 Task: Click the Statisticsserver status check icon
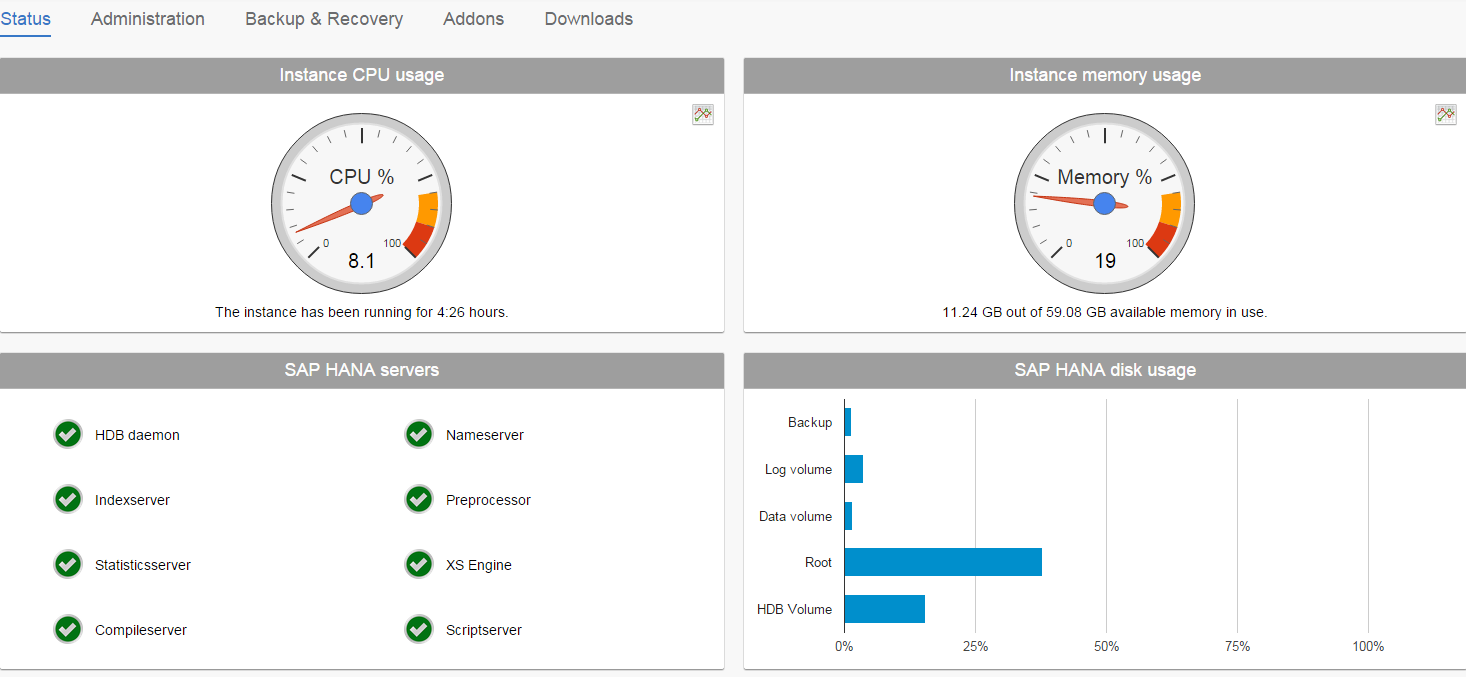point(67,564)
